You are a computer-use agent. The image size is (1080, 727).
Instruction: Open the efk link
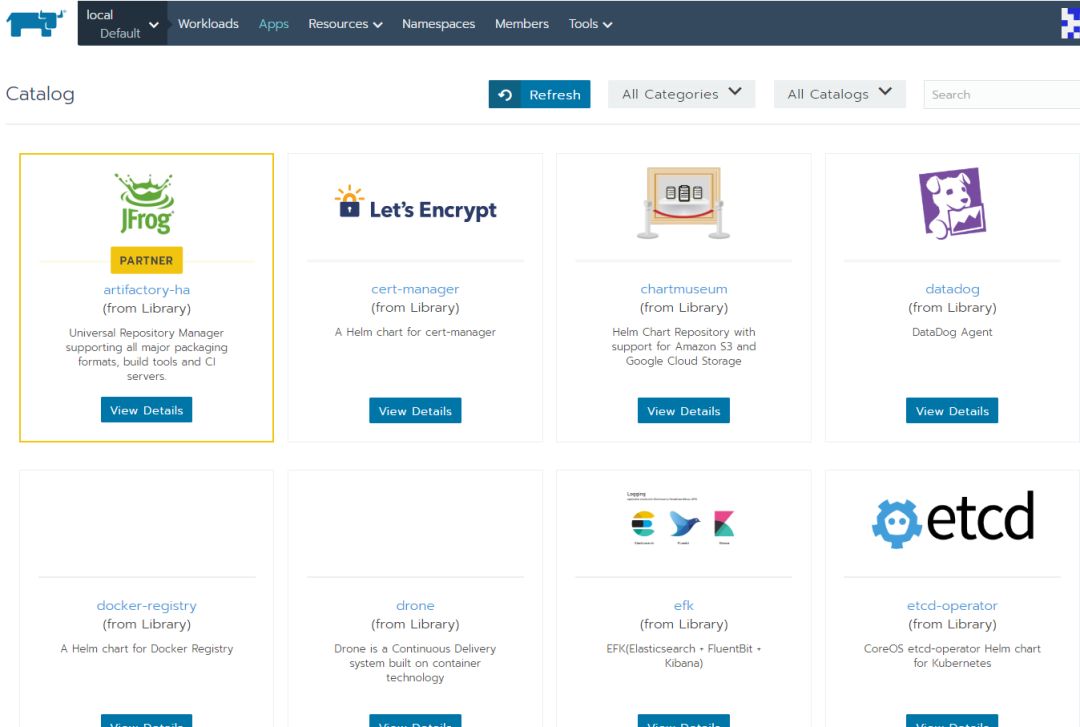click(x=683, y=605)
